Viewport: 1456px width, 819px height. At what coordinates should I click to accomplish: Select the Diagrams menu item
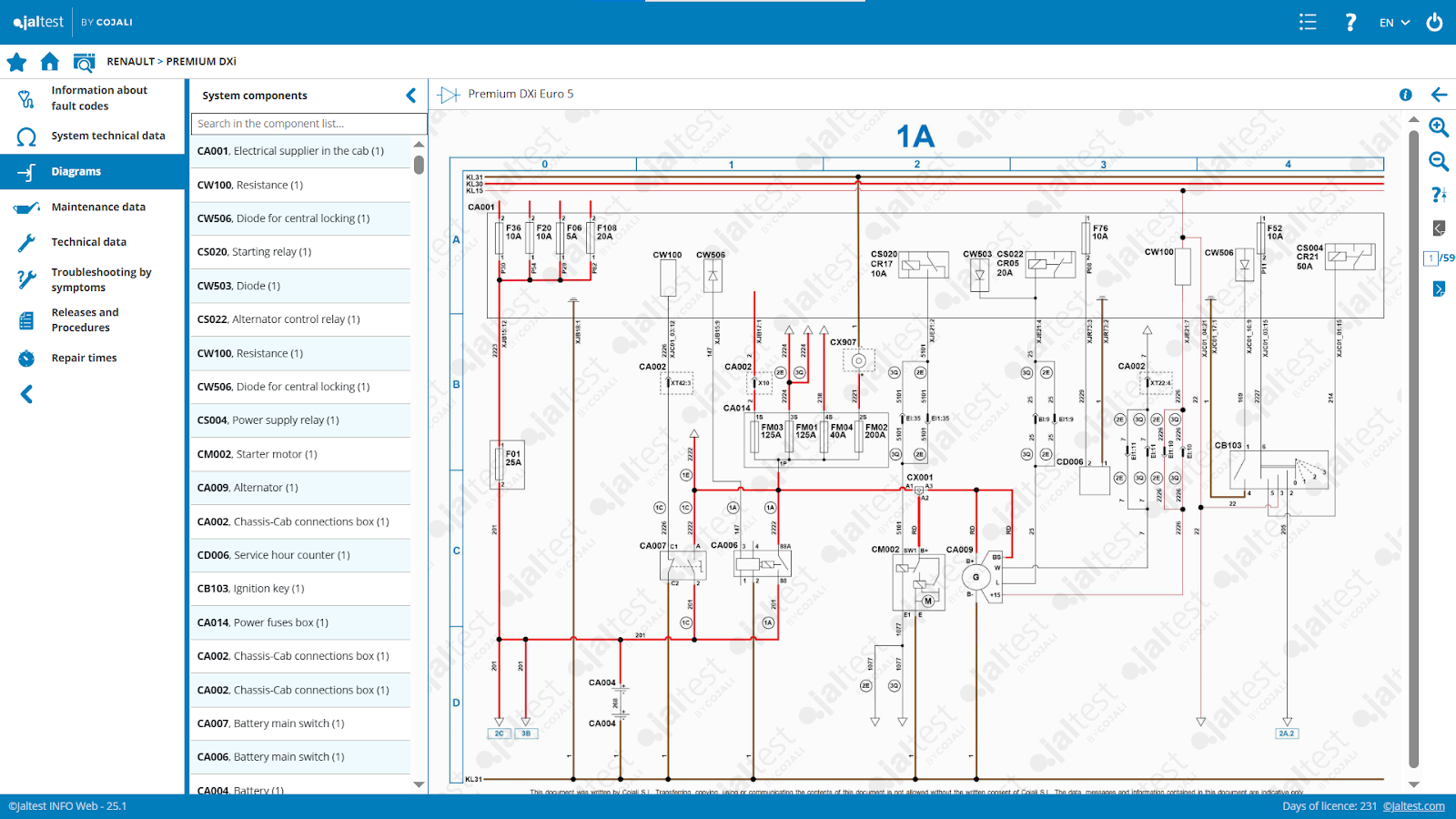coord(92,171)
